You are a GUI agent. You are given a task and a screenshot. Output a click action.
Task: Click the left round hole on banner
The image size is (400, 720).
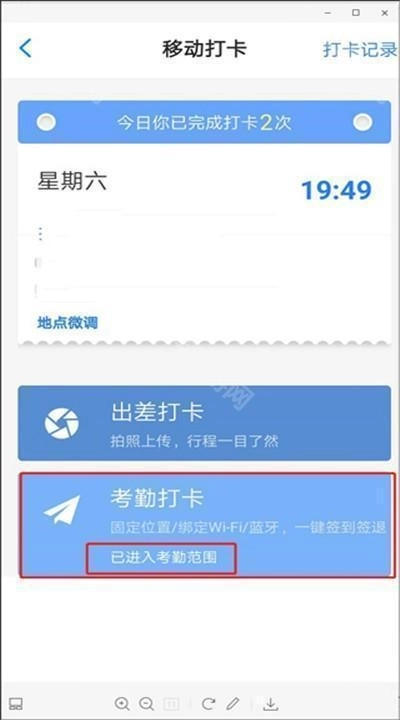click(46, 122)
